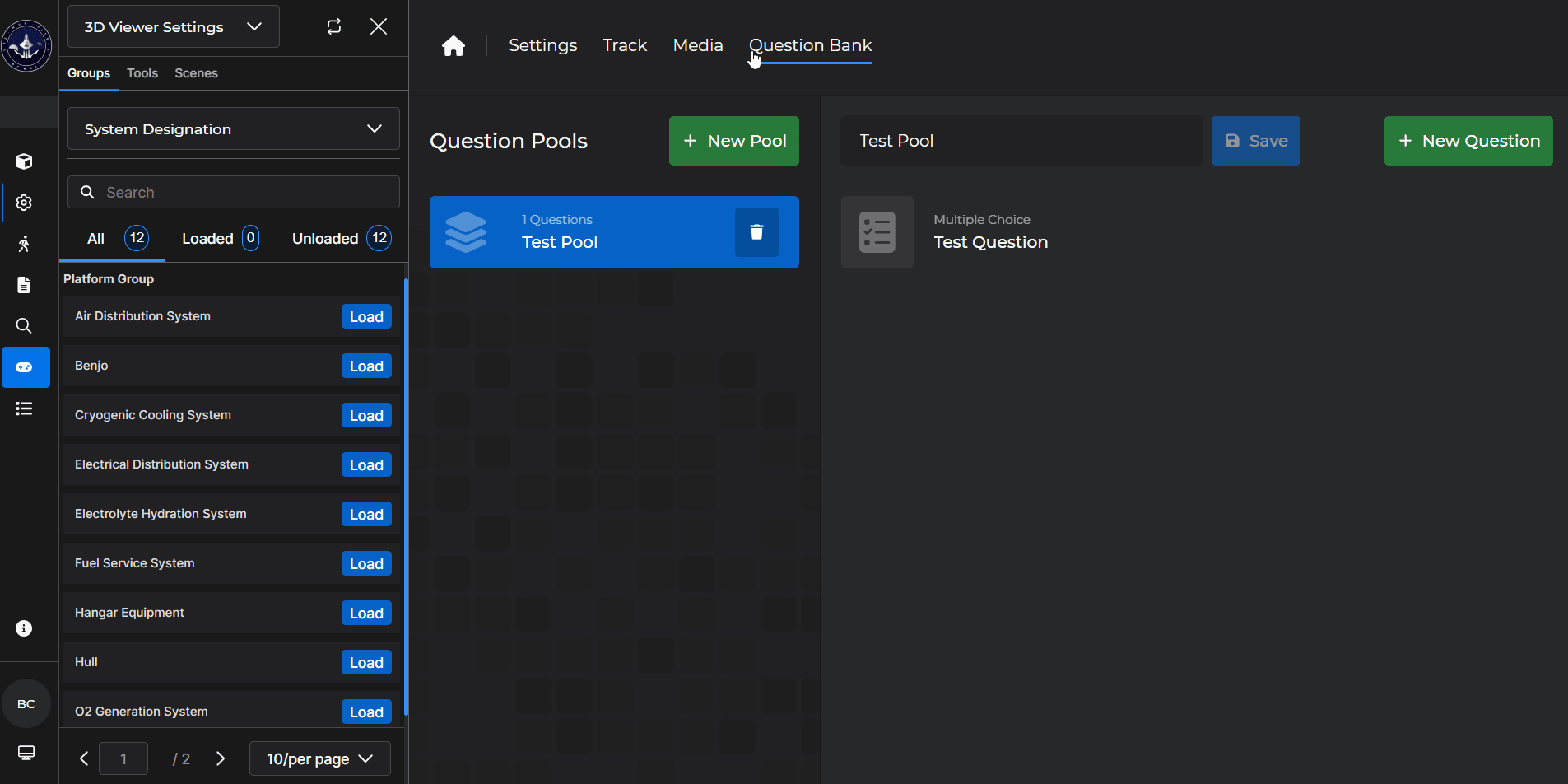This screenshot has height=784, width=1568.
Task: Create a New Pool
Action: pos(734,141)
